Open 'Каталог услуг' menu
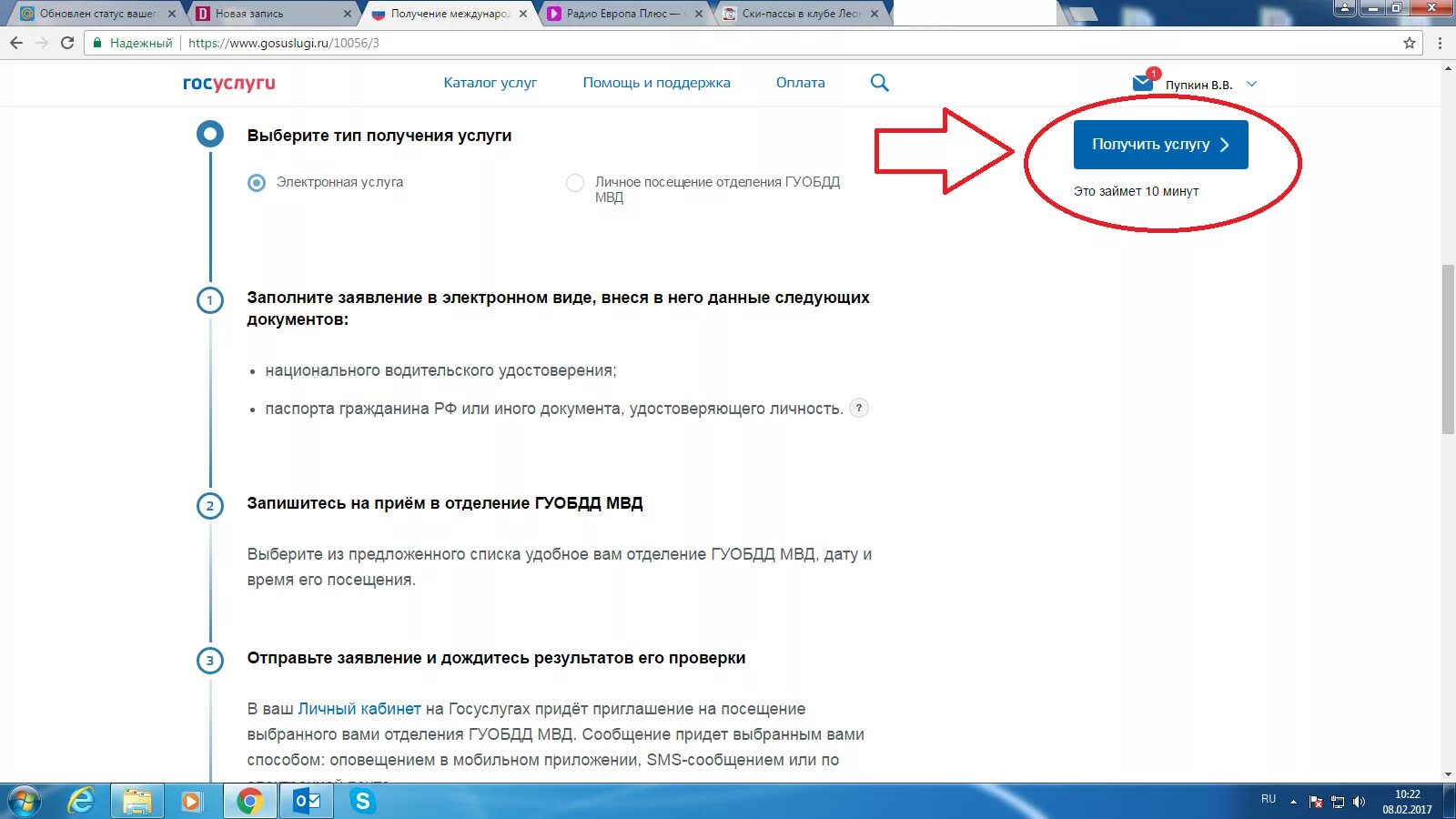 490,83
